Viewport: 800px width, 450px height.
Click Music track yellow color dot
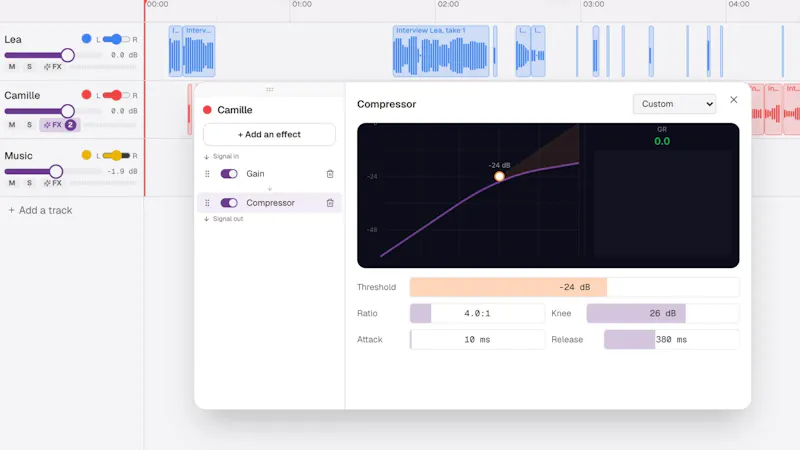click(86, 155)
